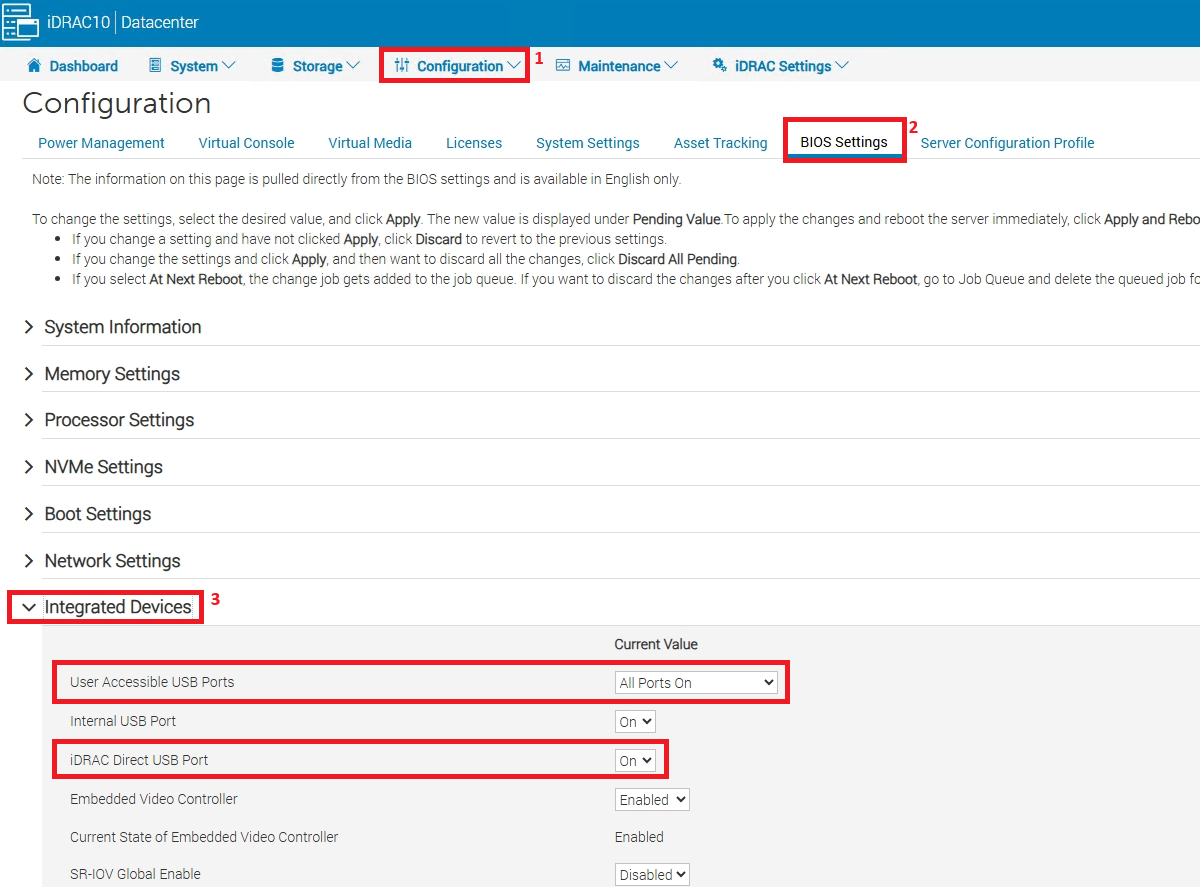Click the Dashboard home icon
This screenshot has width=1200, height=887.
point(35,66)
